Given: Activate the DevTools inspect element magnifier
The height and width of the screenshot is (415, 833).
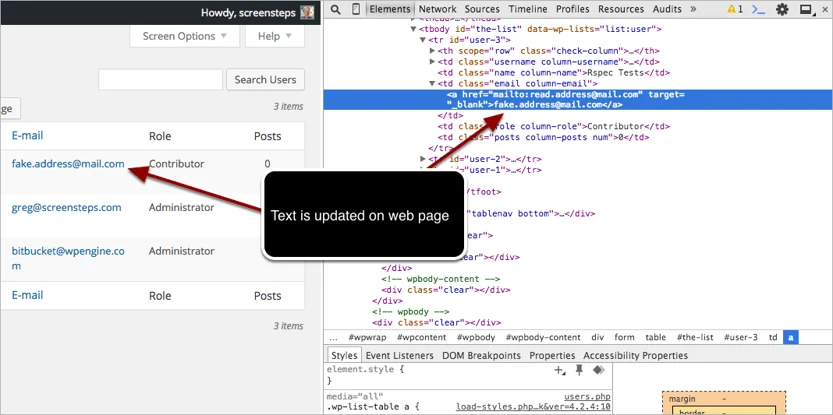Looking at the screenshot, I should pyautogui.click(x=335, y=9).
